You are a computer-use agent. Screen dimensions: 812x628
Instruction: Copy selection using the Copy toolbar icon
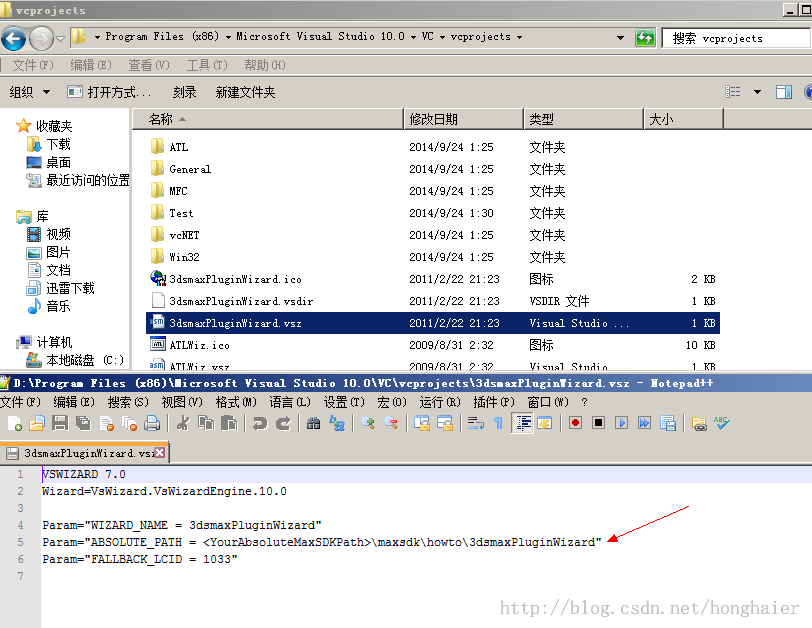click(x=206, y=423)
